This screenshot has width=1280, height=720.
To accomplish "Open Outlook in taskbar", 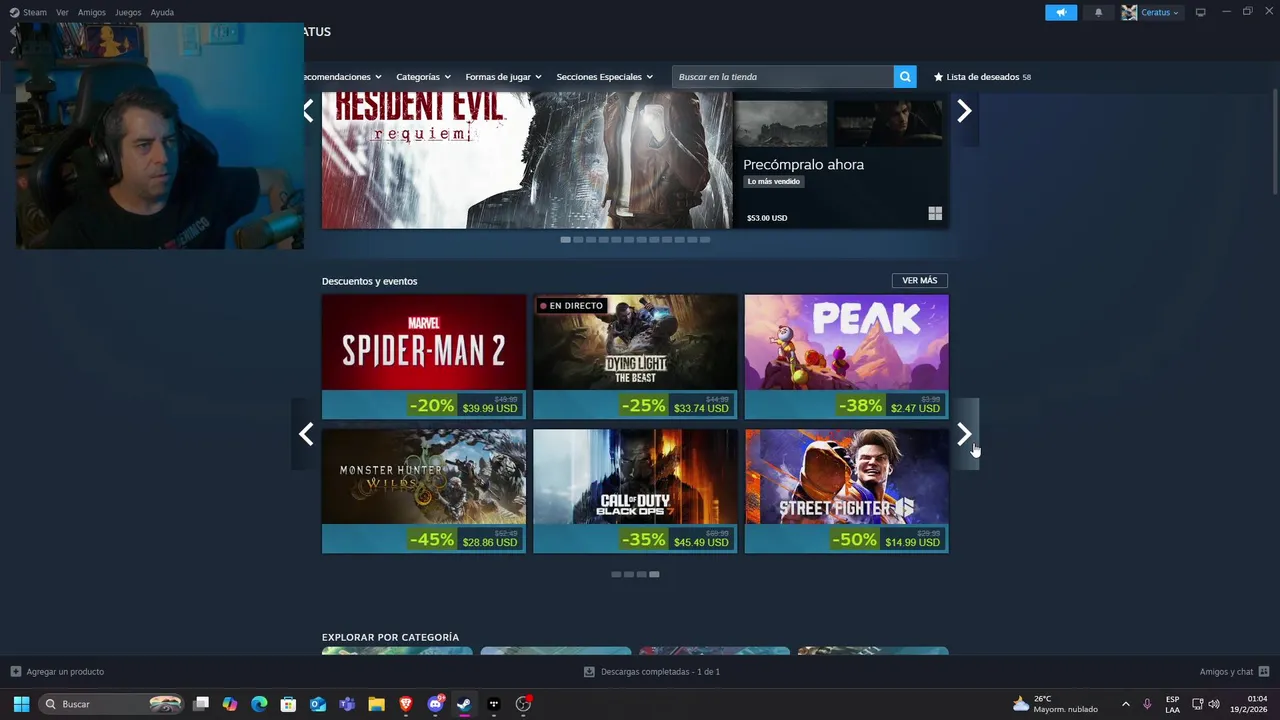I will point(318,704).
